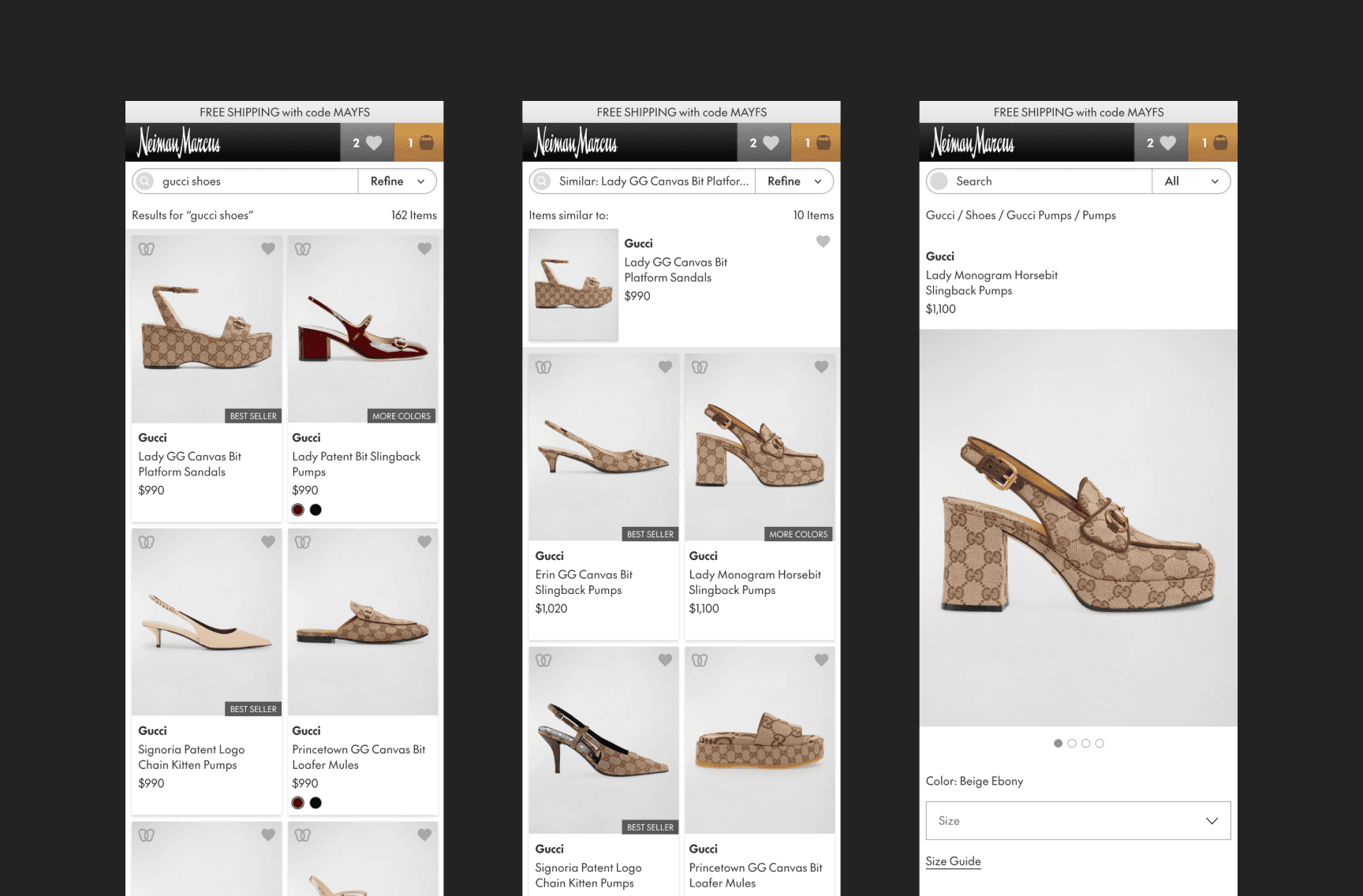1363x896 pixels.
Task: Pick burgundy swatch under Princetown on results screen
Action: (x=298, y=803)
